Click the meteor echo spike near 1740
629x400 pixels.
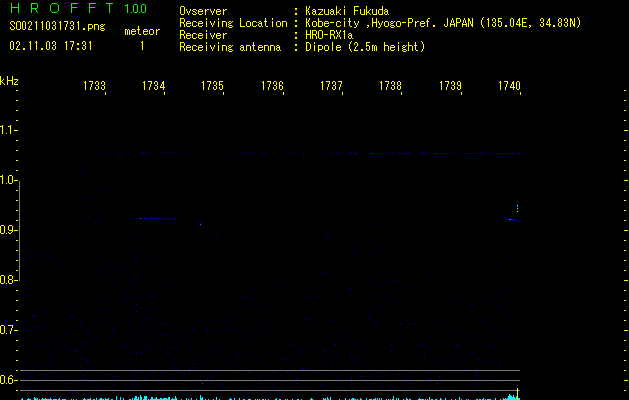[x=516, y=214]
